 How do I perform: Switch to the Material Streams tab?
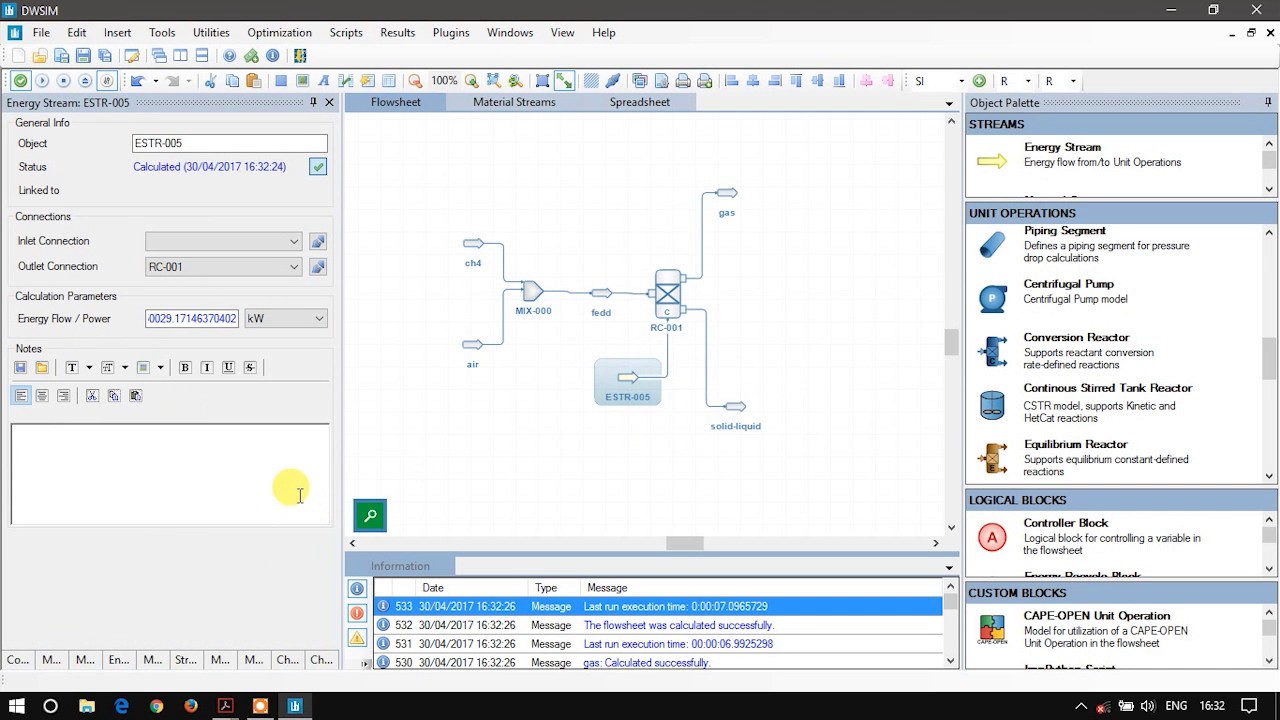514,102
